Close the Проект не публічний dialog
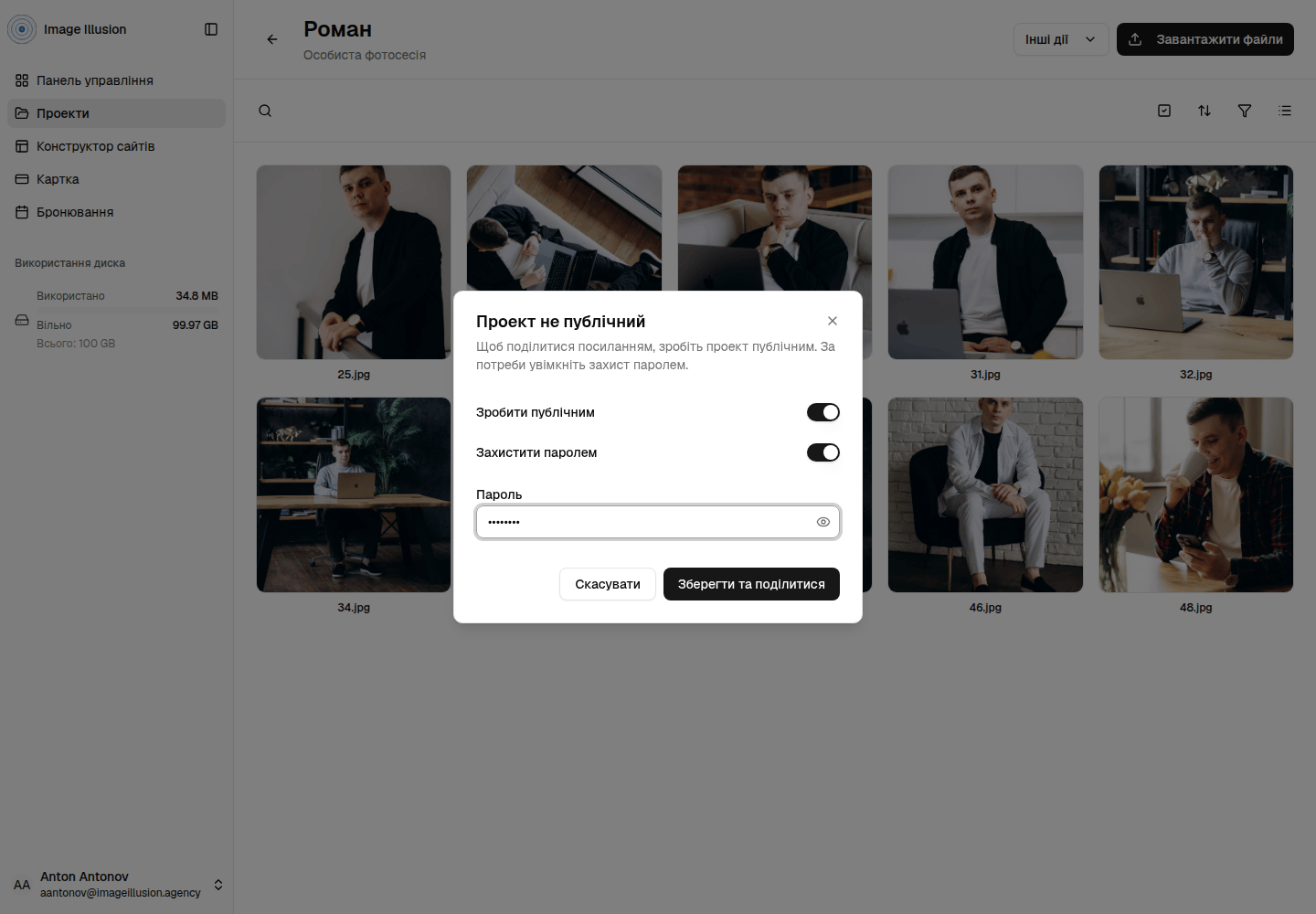1316x914 pixels. [833, 321]
